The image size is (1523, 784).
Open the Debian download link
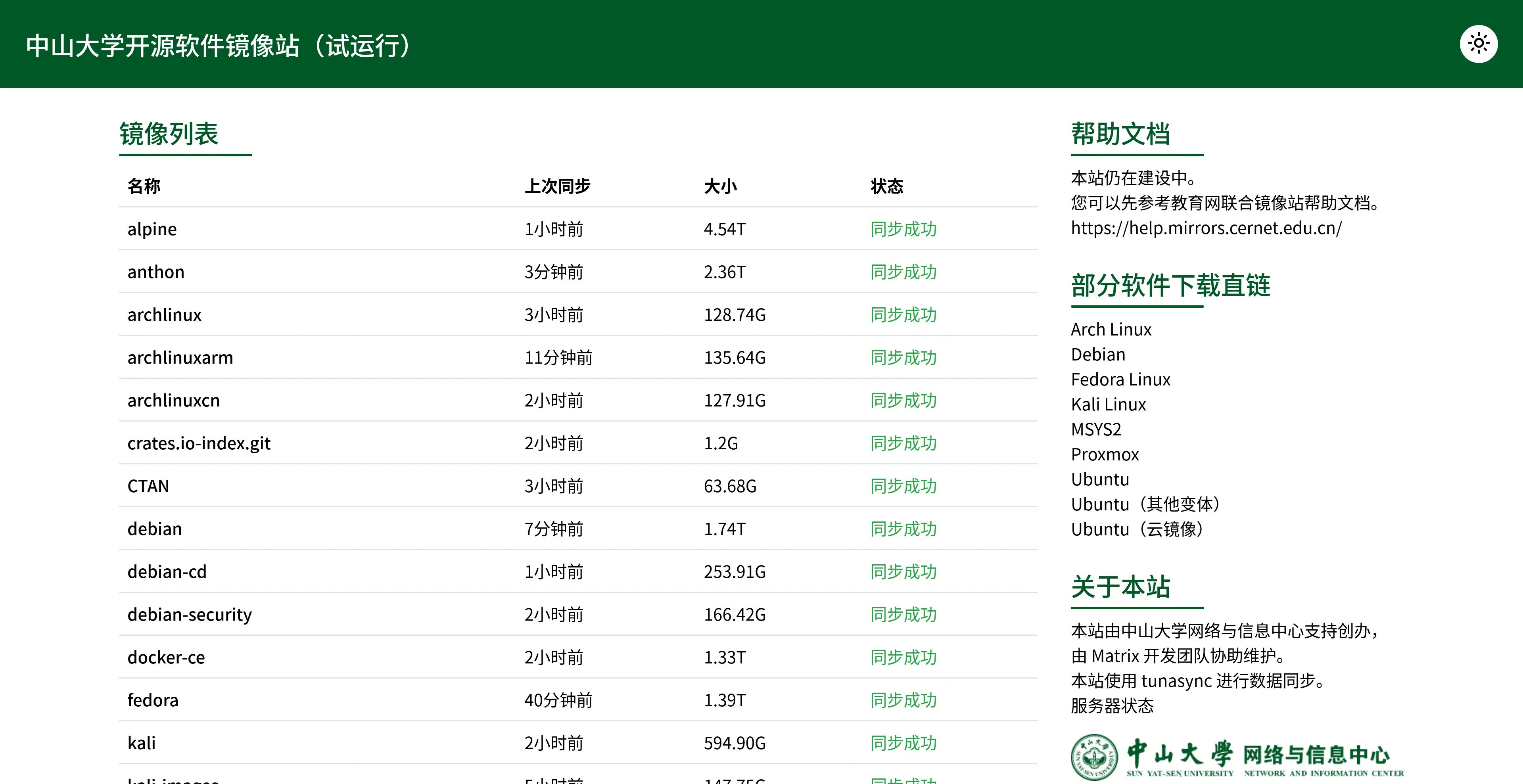[x=1097, y=354]
